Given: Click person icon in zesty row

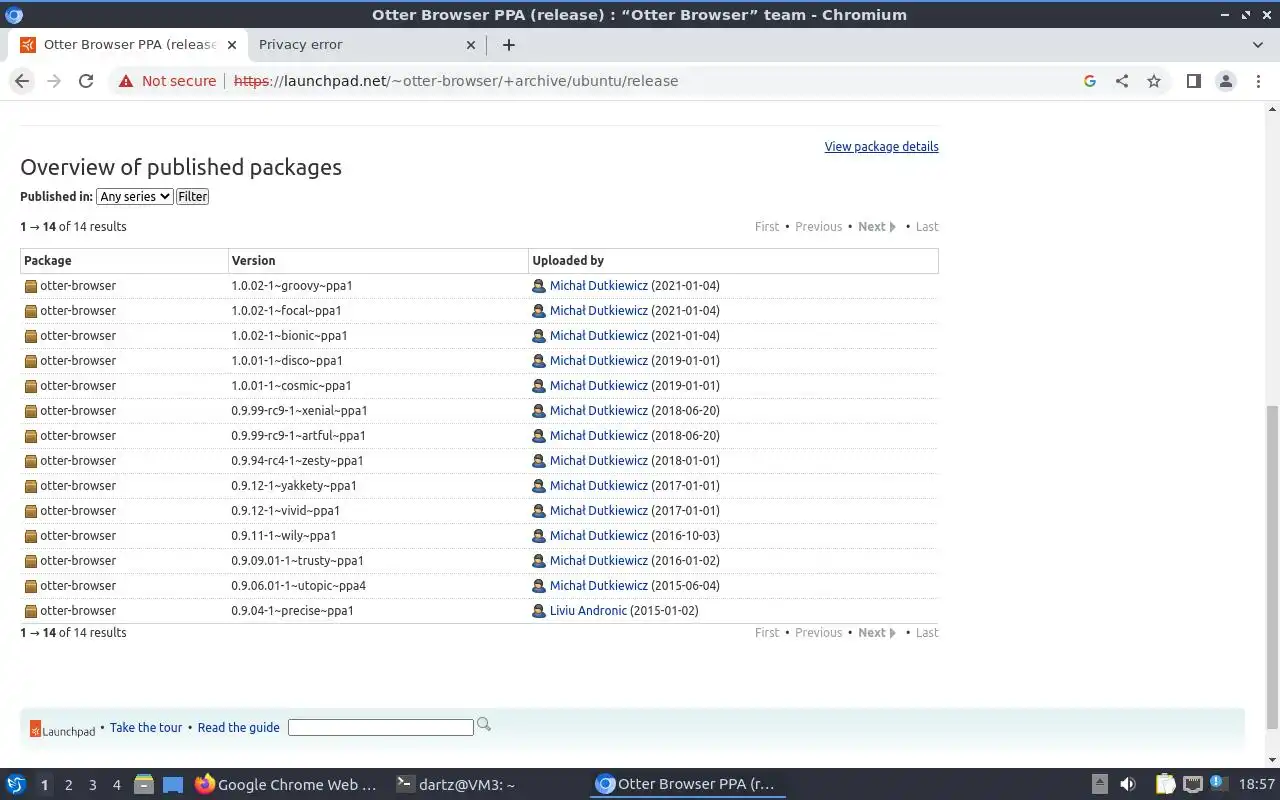Looking at the screenshot, I should click(x=539, y=461).
